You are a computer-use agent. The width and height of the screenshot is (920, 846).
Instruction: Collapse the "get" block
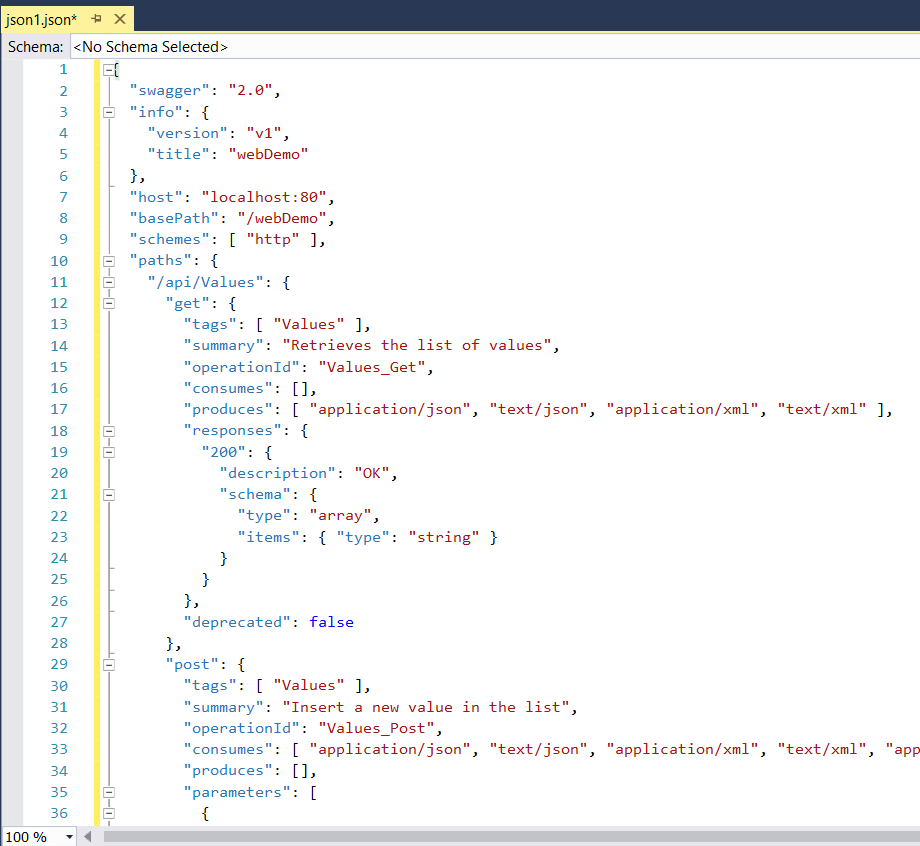pyautogui.click(x=109, y=304)
